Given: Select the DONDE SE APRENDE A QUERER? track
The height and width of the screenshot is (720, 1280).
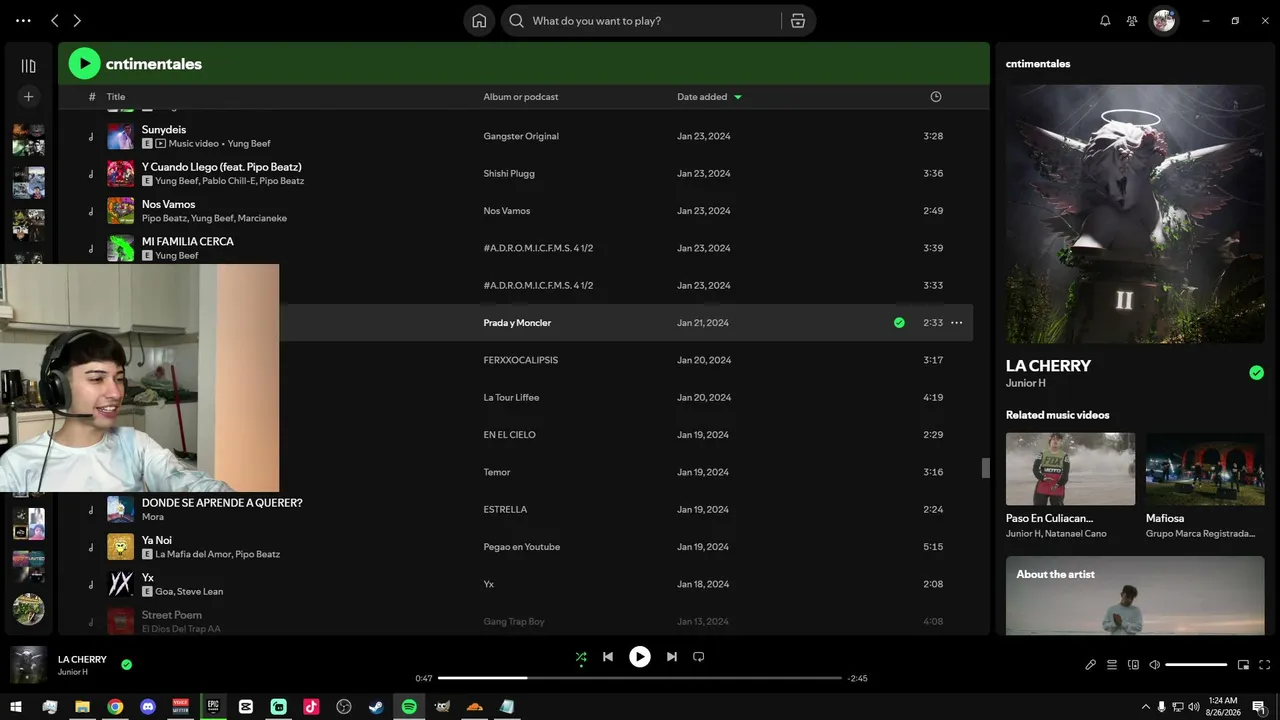Looking at the screenshot, I should click(222, 503).
